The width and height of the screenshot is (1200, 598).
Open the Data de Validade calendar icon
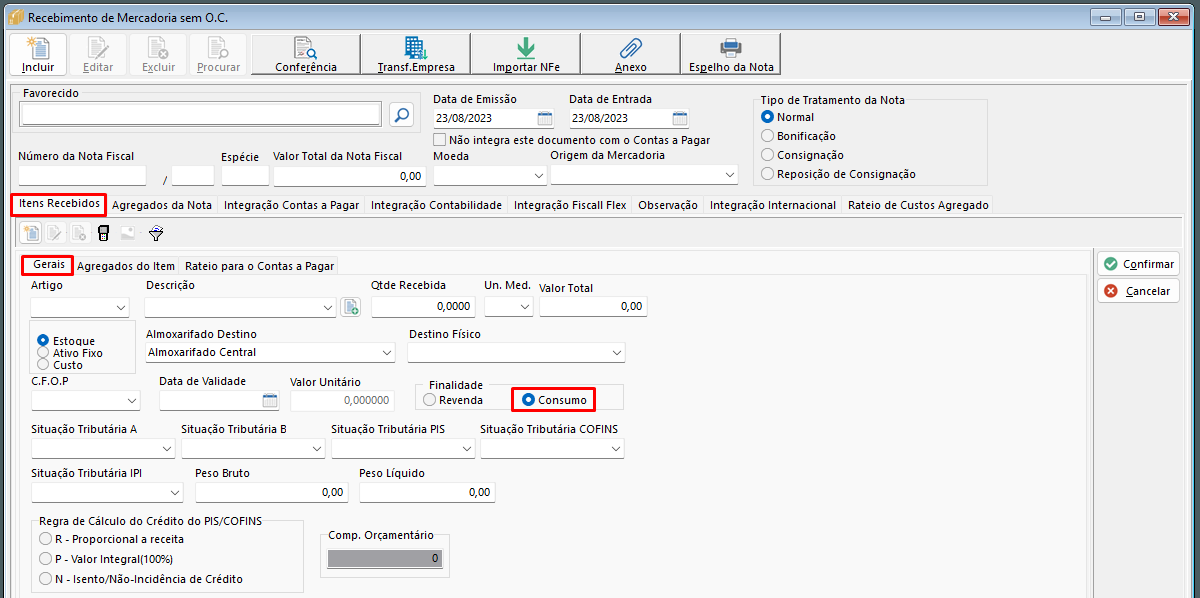coord(270,401)
